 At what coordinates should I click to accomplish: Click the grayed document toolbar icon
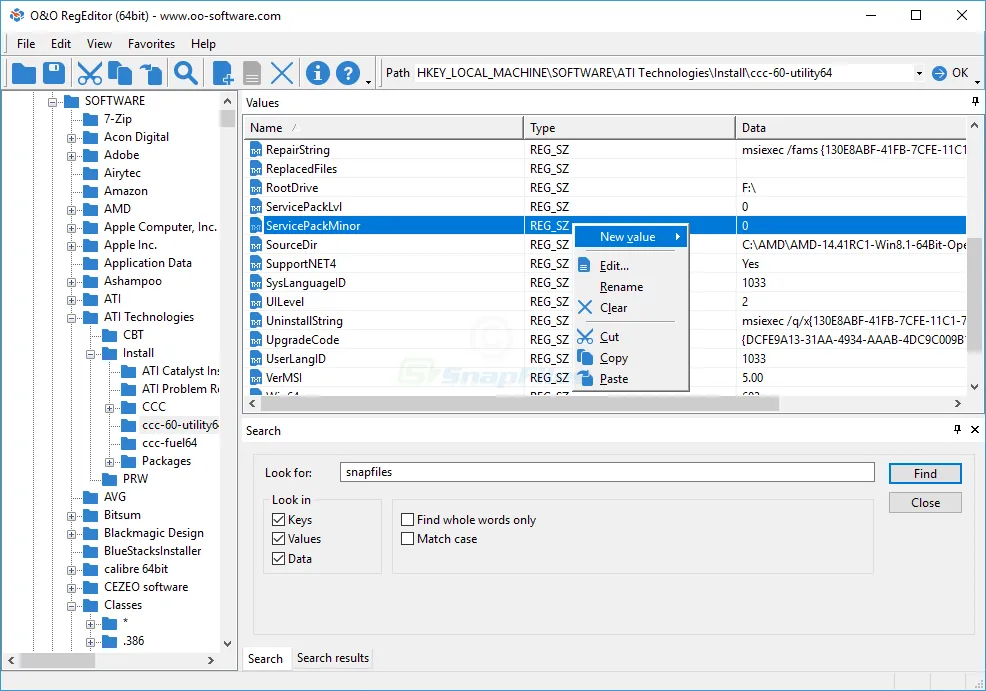252,74
